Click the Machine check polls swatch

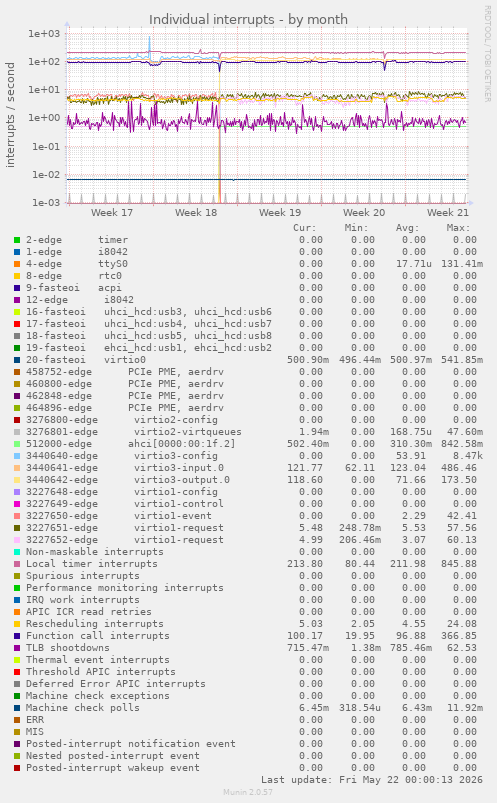tap(17, 708)
